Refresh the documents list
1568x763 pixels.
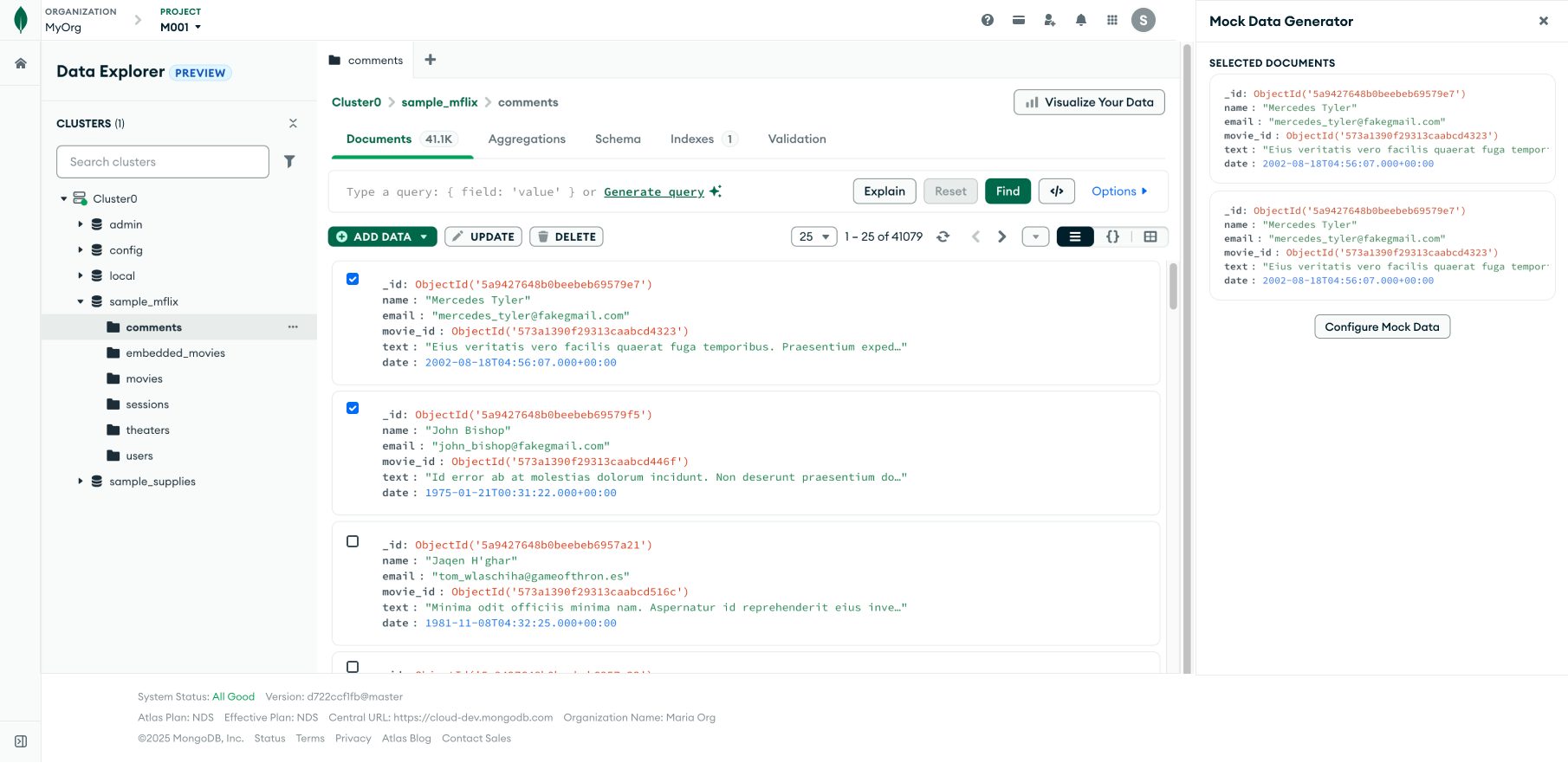pos(943,236)
